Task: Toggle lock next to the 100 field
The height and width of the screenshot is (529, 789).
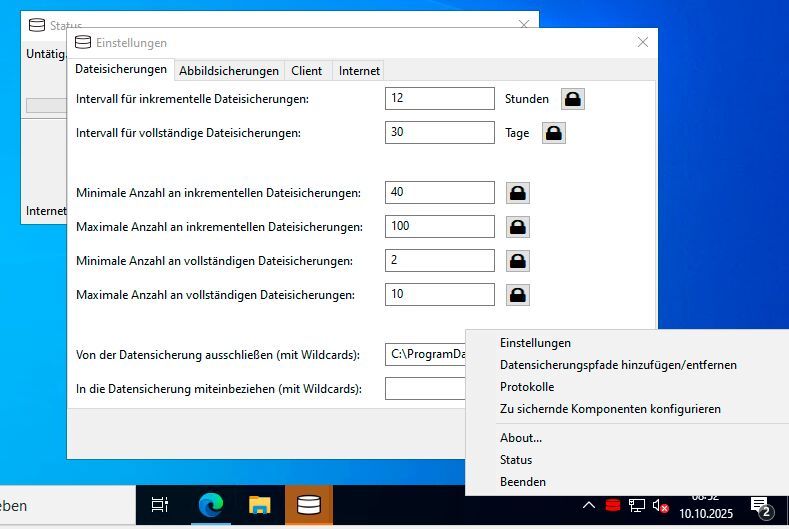Action: point(518,227)
